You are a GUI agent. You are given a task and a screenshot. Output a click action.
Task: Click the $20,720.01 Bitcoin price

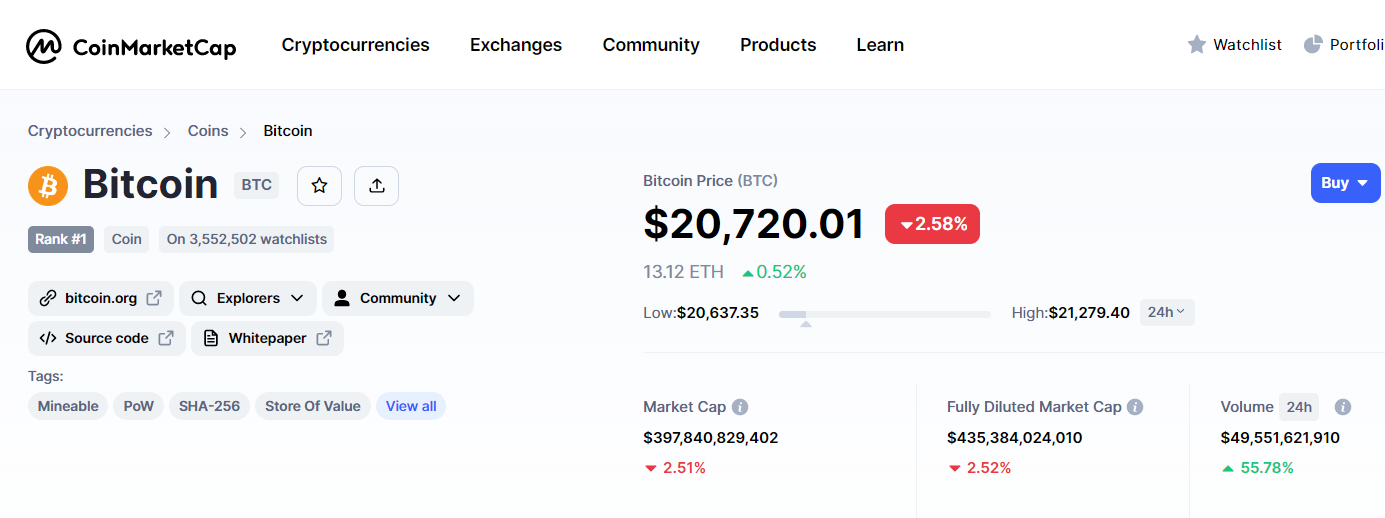pos(754,224)
